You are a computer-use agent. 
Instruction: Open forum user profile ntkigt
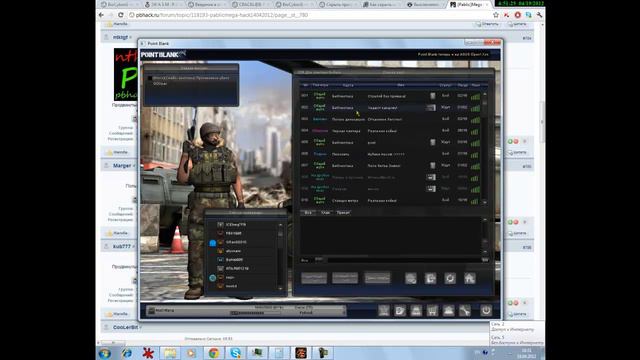[x=120, y=37]
